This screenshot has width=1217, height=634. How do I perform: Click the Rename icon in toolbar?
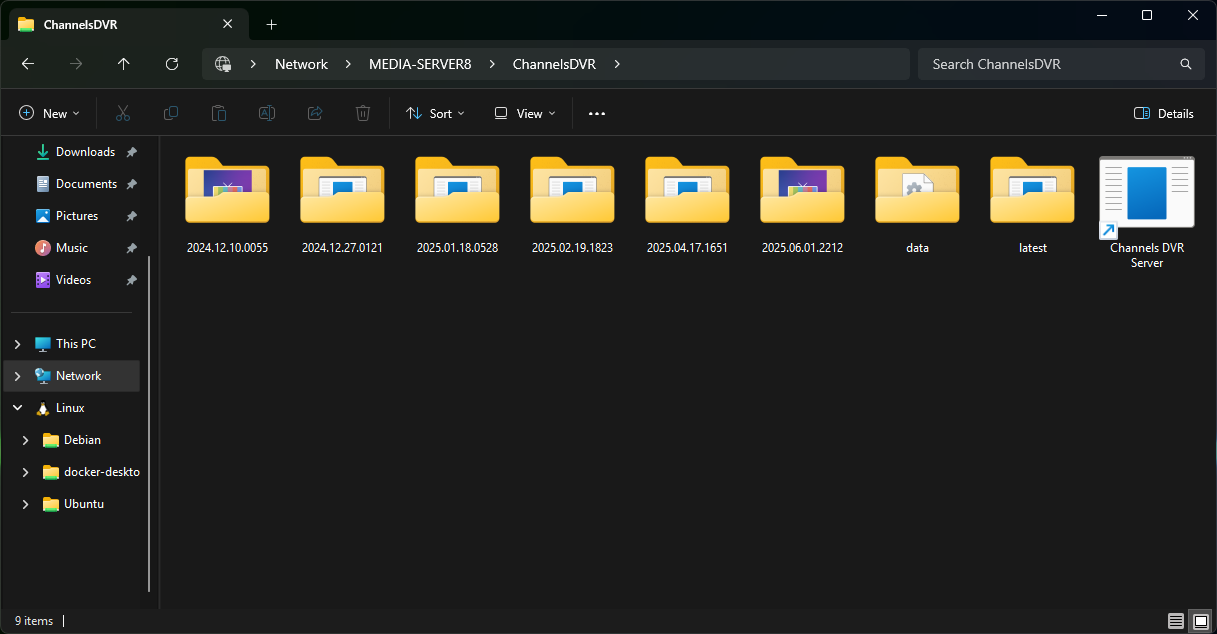[x=267, y=114]
